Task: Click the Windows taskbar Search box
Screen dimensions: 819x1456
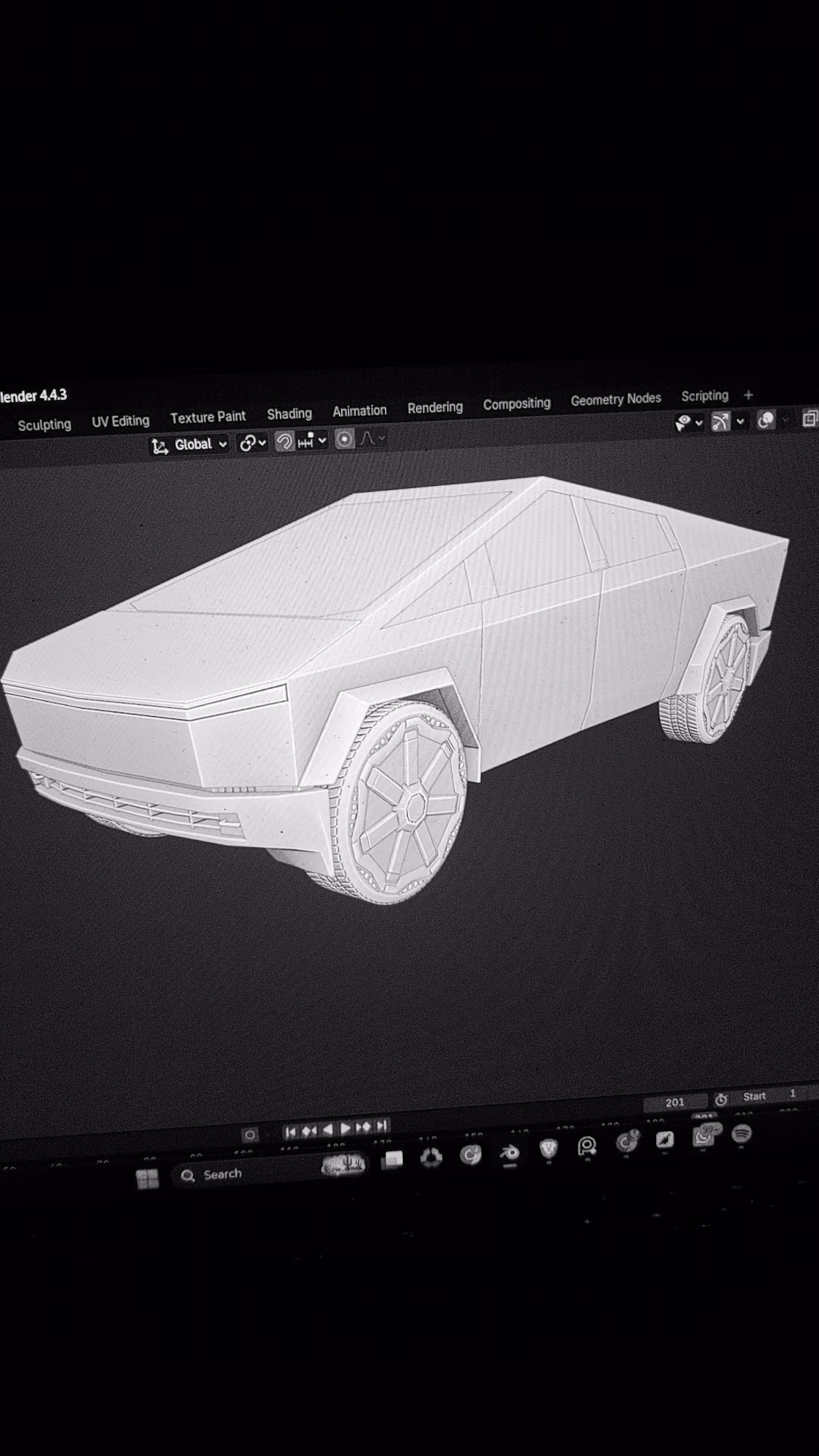Action: pos(270,1171)
